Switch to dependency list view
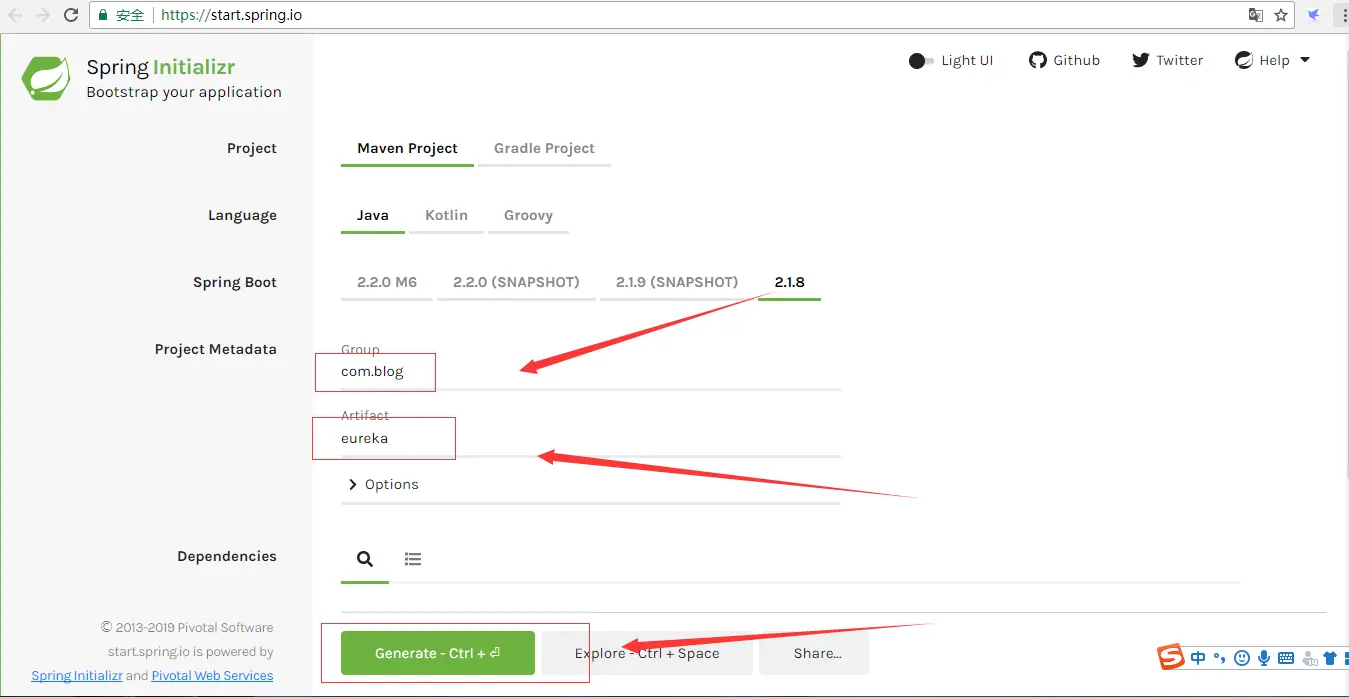The image size is (1349, 697). coord(413,559)
